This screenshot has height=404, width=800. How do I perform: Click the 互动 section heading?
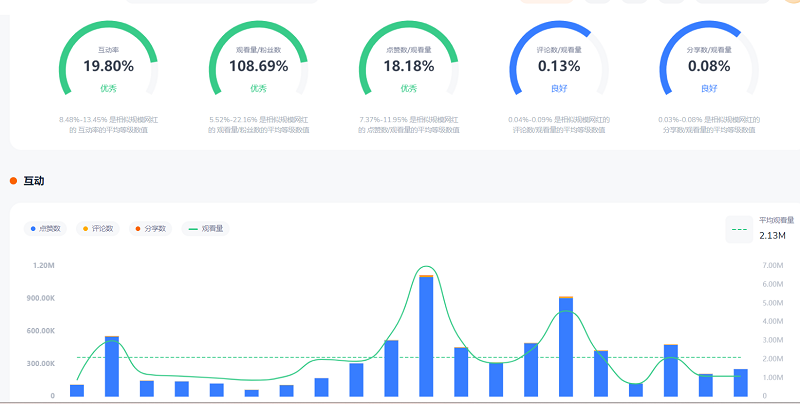(x=34, y=181)
